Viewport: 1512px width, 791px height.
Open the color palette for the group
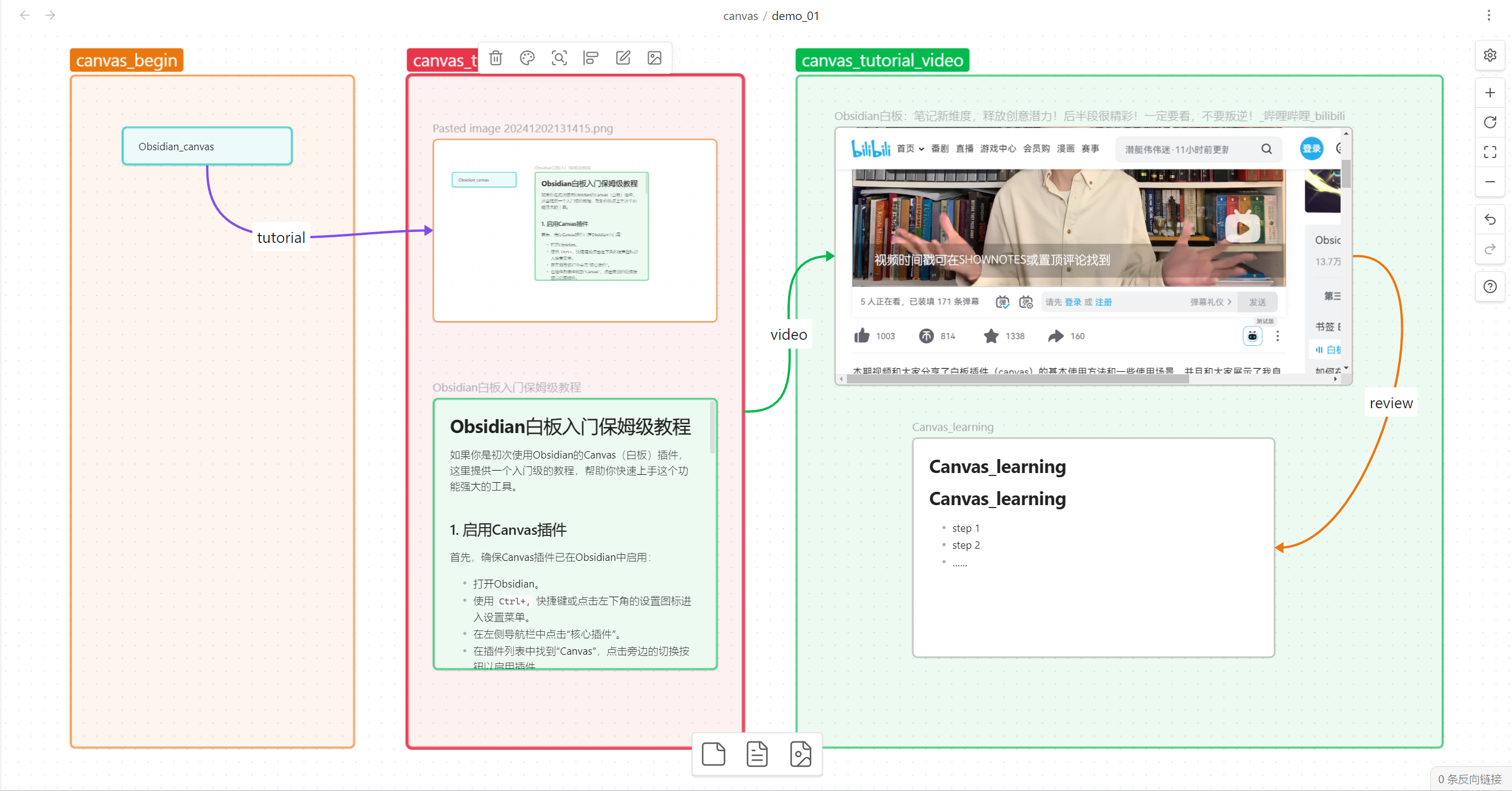tap(527, 58)
